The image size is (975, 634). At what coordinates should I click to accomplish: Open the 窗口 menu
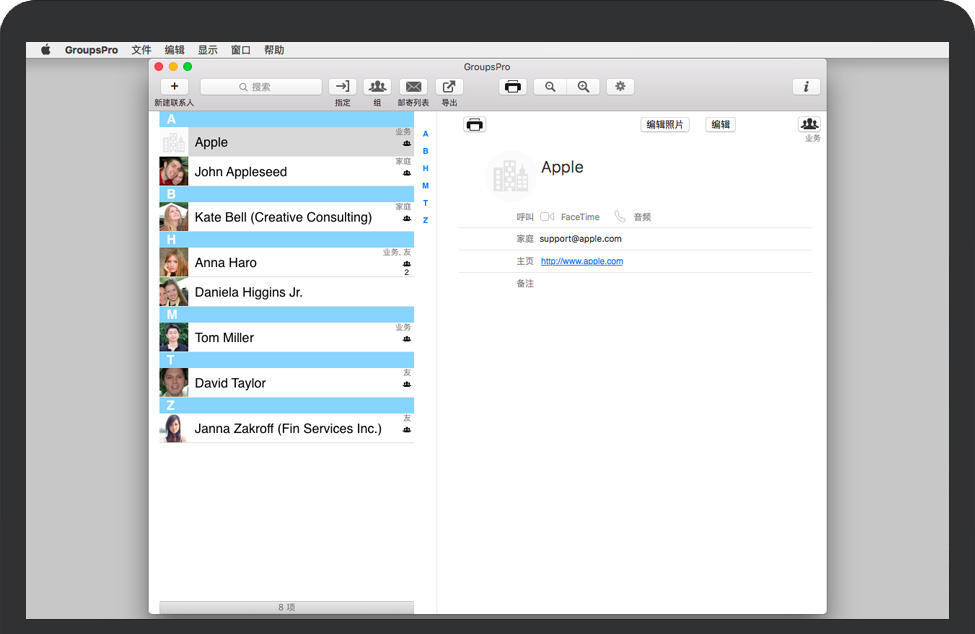(x=241, y=50)
